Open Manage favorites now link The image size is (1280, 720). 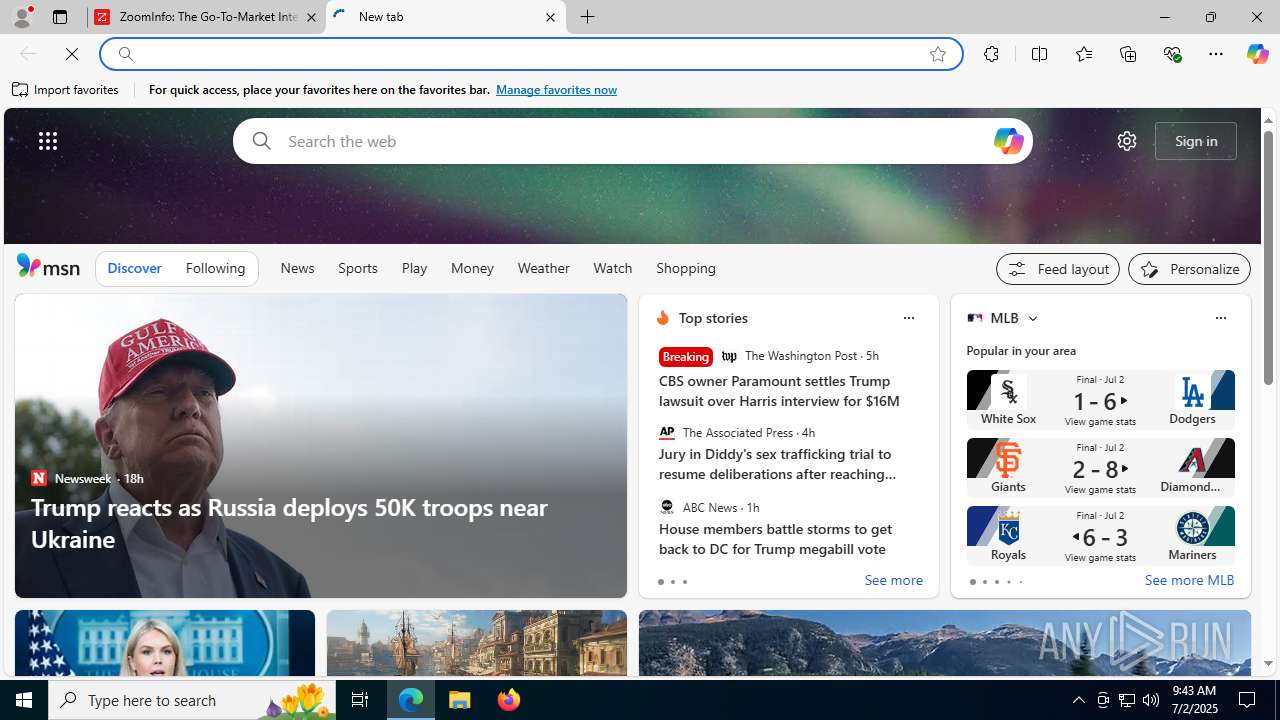[556, 90]
